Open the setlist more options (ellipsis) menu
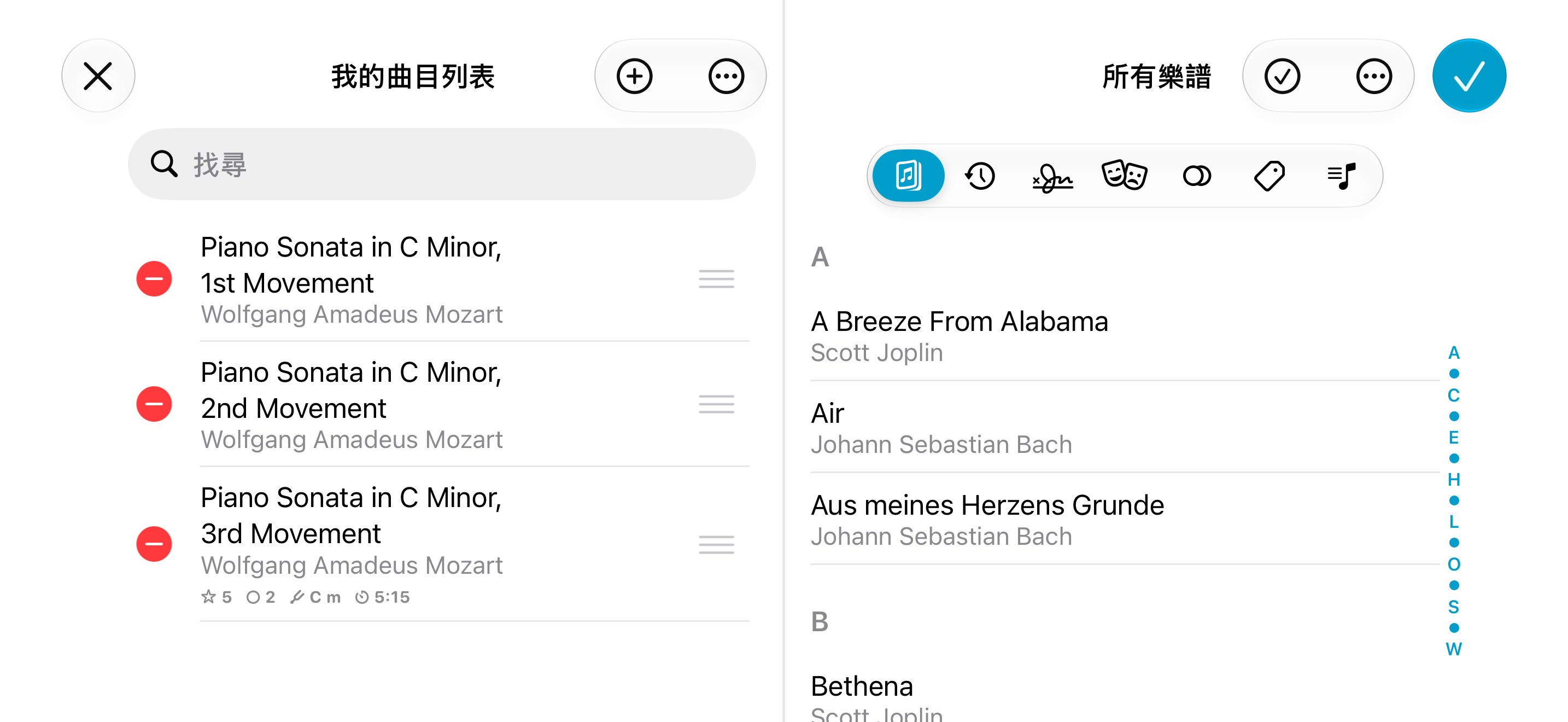 tap(726, 76)
